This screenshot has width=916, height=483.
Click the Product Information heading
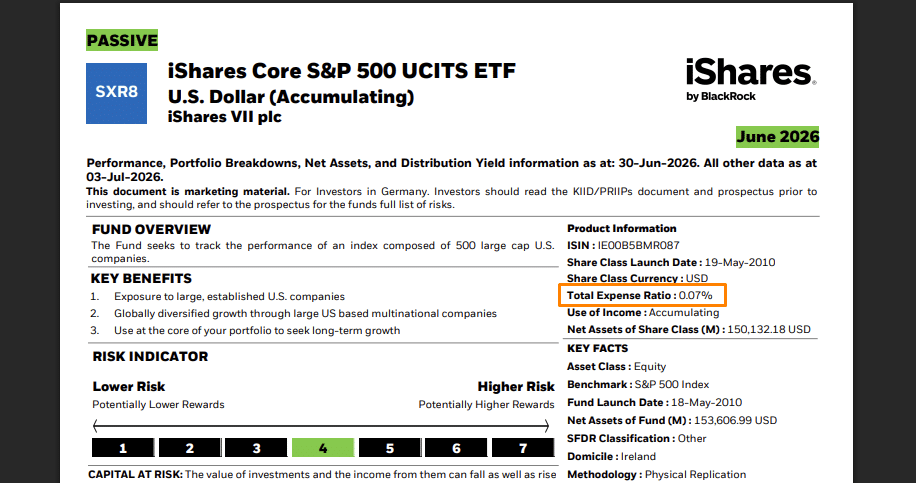click(x=622, y=228)
